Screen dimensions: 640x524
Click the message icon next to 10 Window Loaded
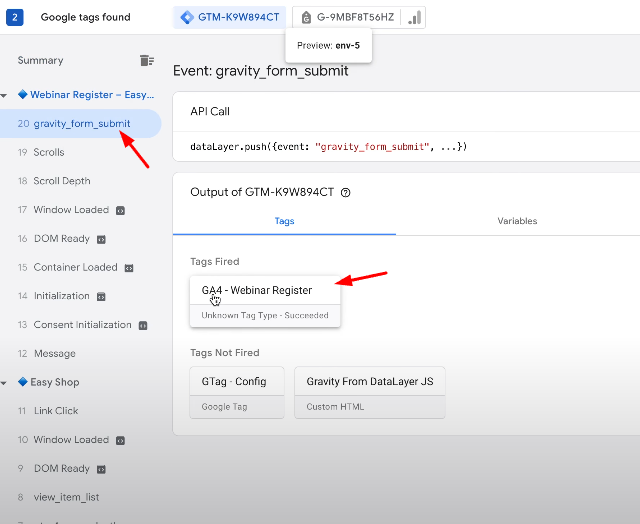[120, 441]
